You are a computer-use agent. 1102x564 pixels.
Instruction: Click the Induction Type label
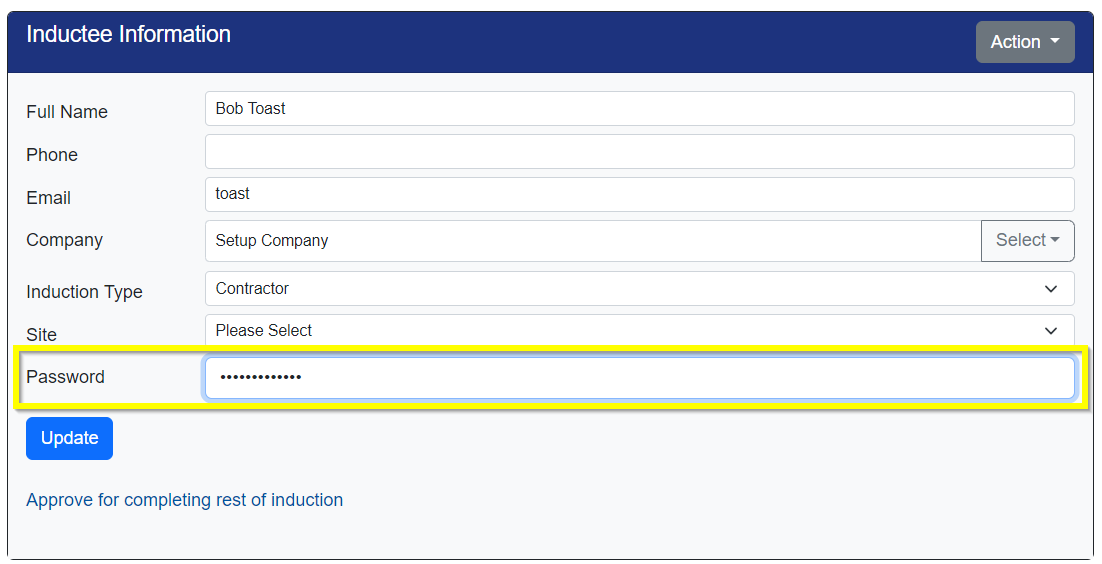coord(84,292)
